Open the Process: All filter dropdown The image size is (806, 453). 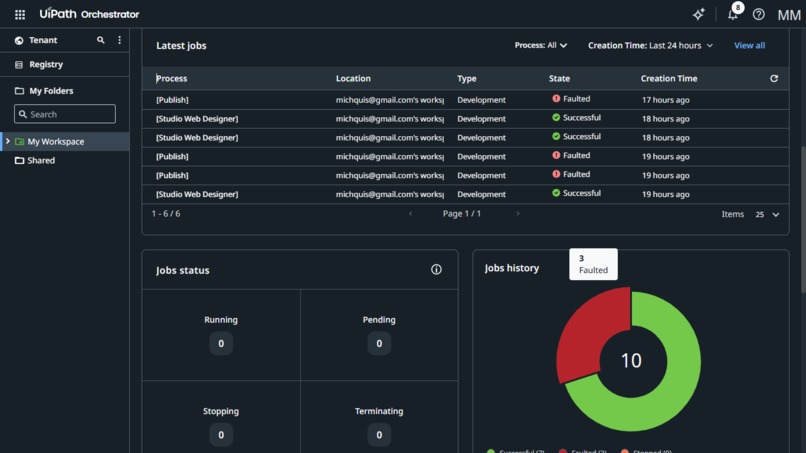(541, 45)
